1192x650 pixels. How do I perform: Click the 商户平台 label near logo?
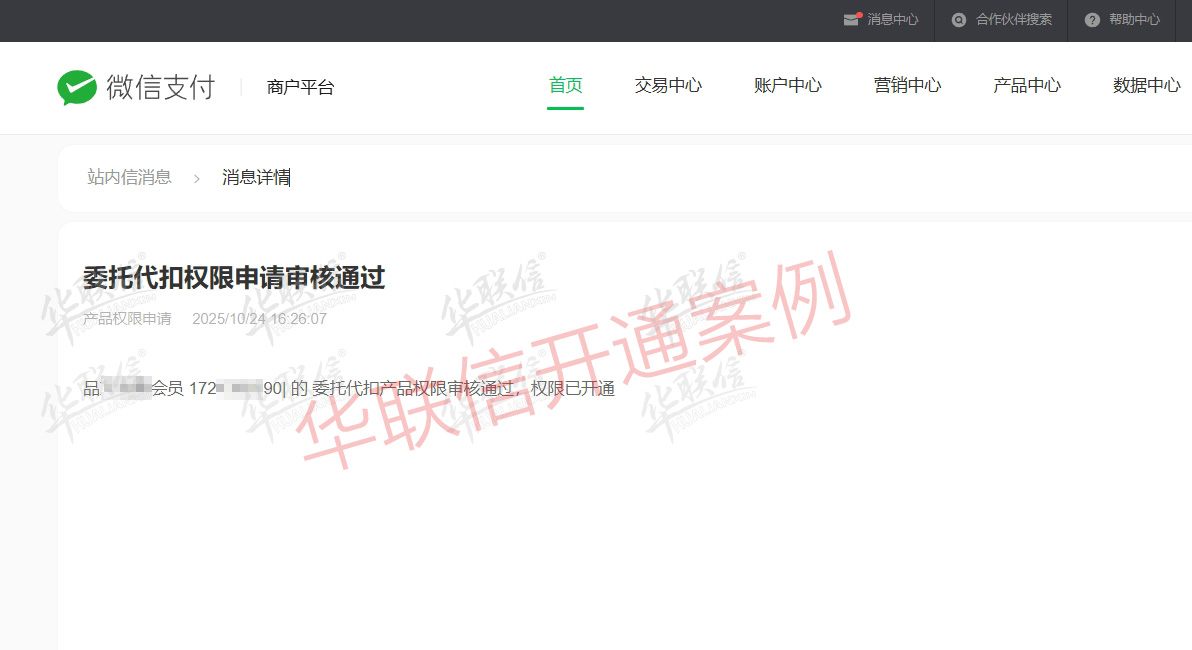pos(300,88)
